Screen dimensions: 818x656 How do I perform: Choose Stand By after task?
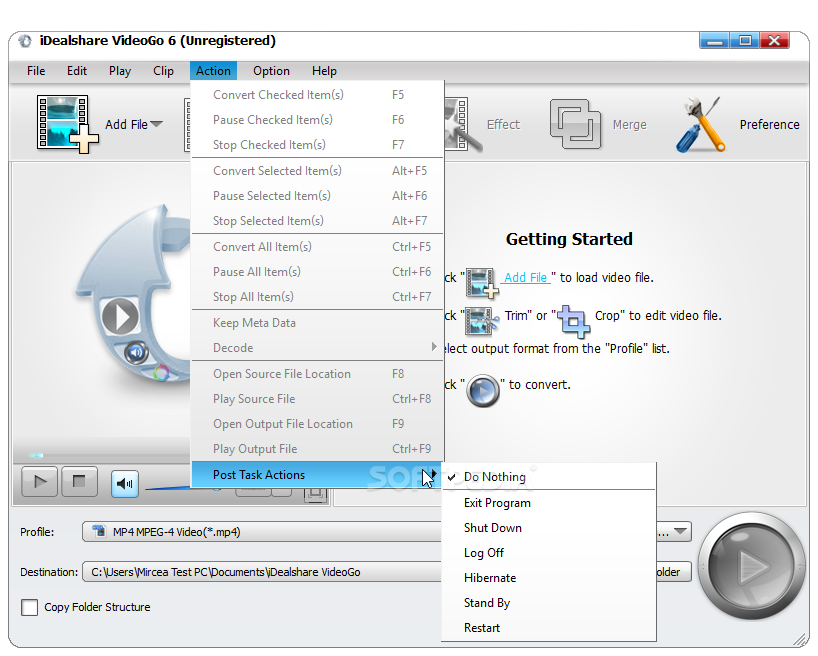(548, 603)
